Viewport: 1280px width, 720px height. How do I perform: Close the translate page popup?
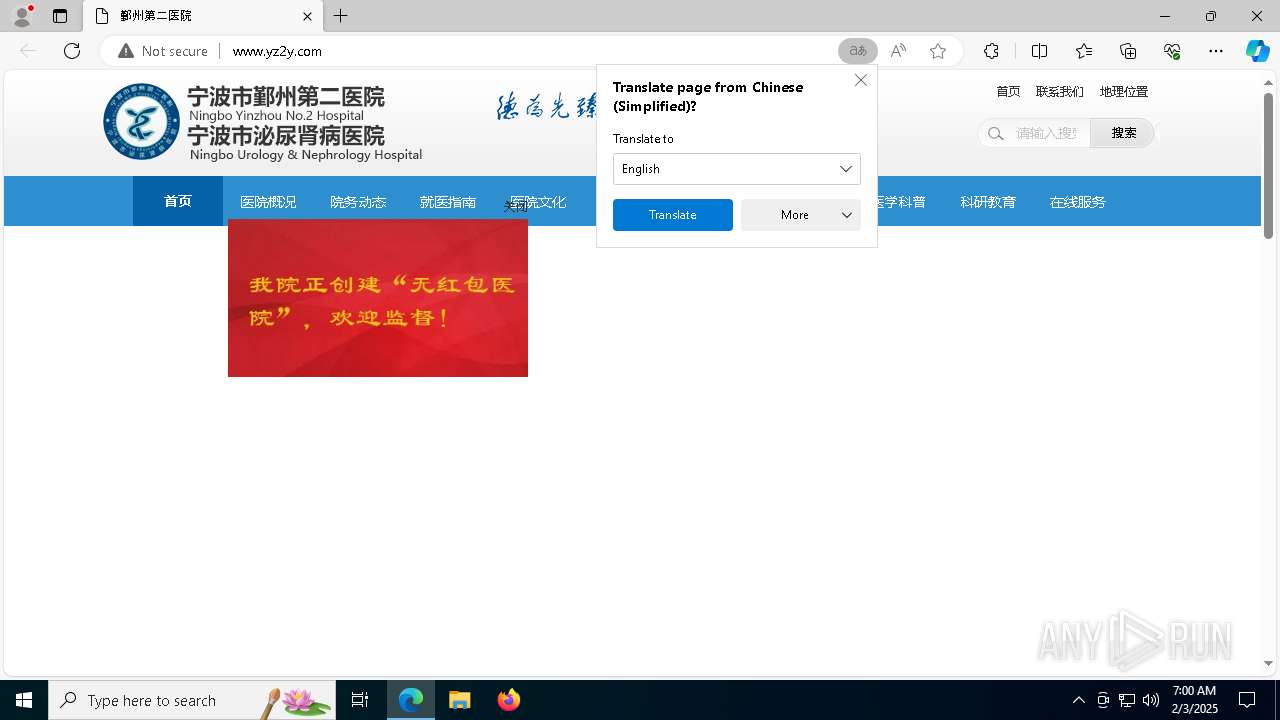point(861,80)
